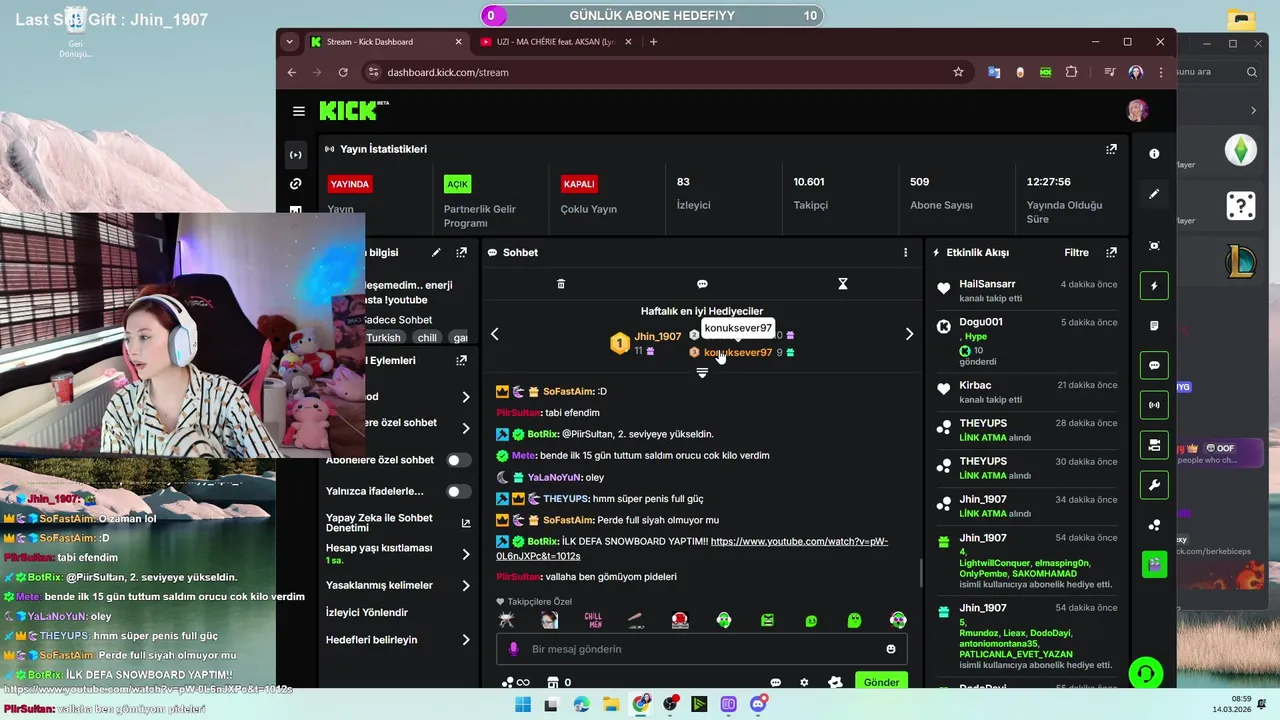
Task: Select the CHILL MEN emote
Action: click(593, 620)
